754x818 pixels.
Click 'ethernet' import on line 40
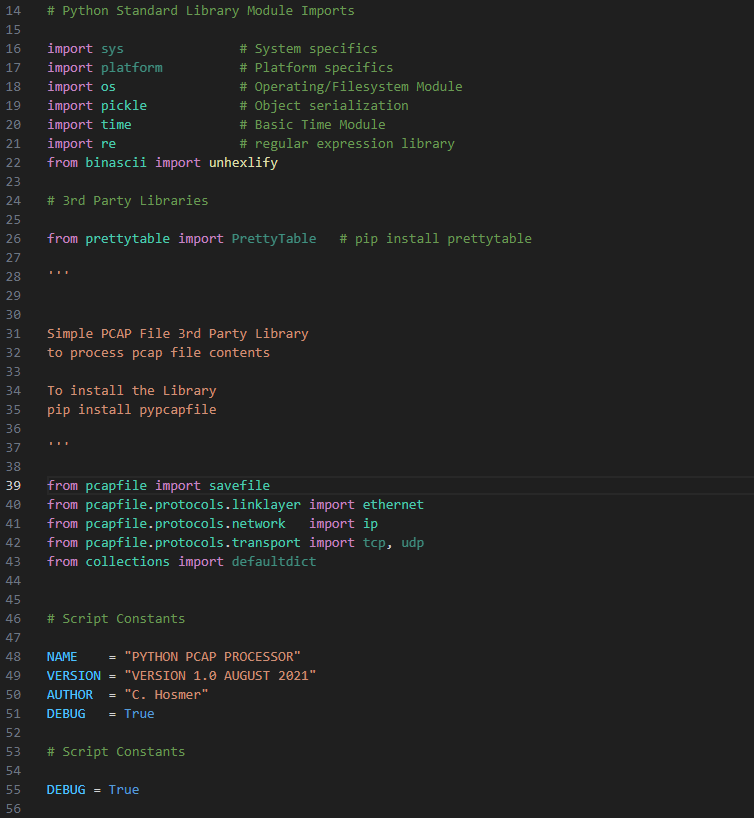pyautogui.click(x=393, y=505)
